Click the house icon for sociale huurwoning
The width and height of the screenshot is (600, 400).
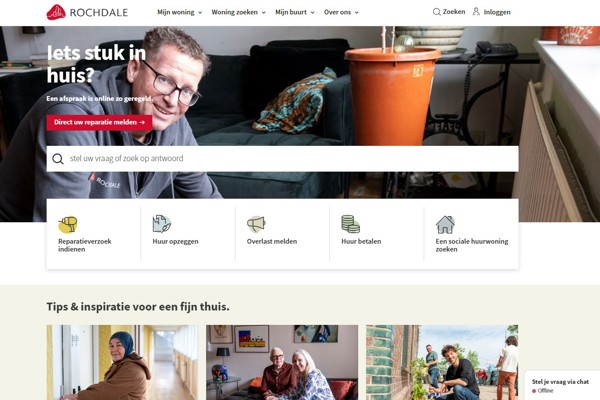[x=445, y=224]
